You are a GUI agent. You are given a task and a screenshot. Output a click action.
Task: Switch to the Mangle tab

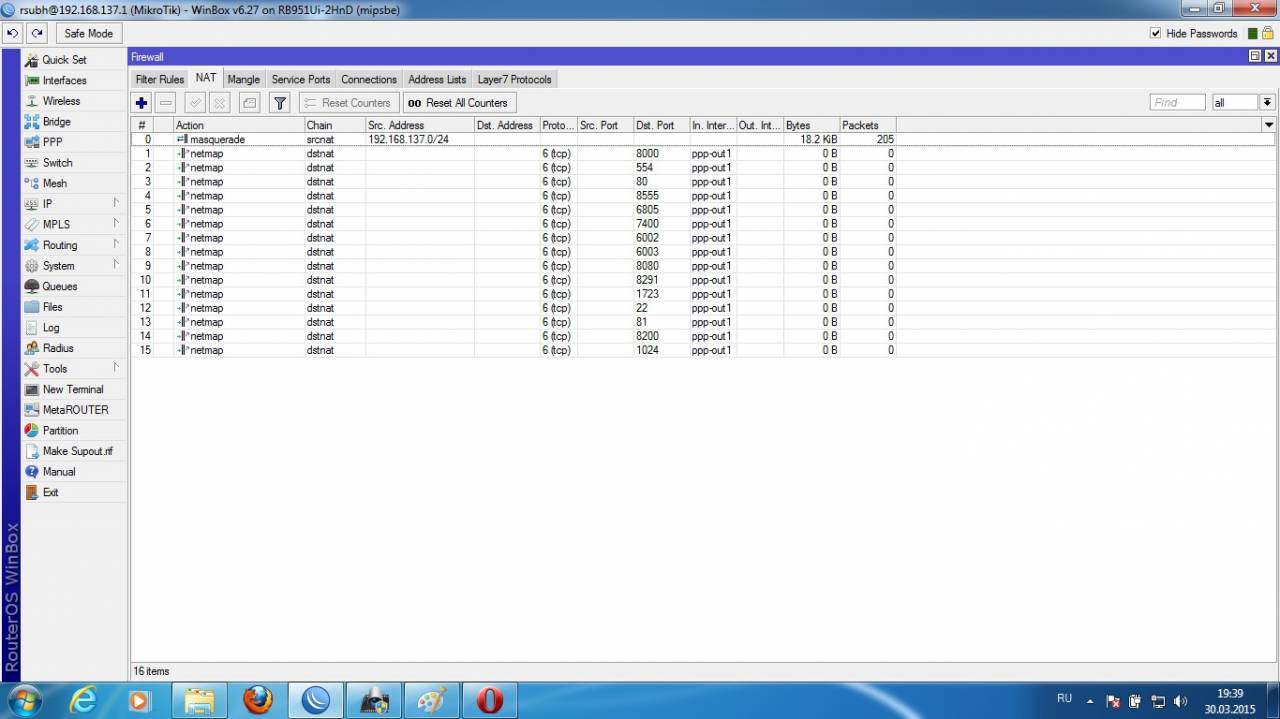tap(244, 79)
